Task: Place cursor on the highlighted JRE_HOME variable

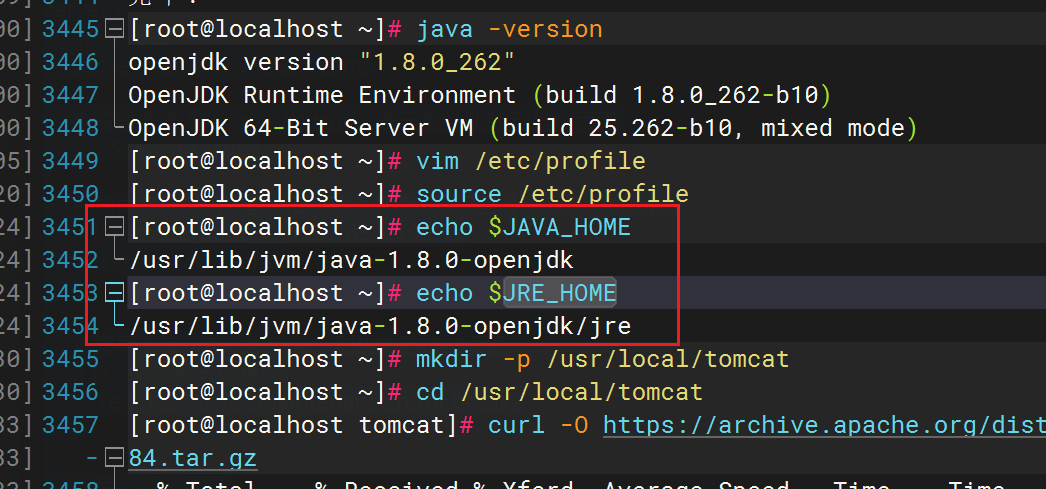Action: tap(559, 293)
